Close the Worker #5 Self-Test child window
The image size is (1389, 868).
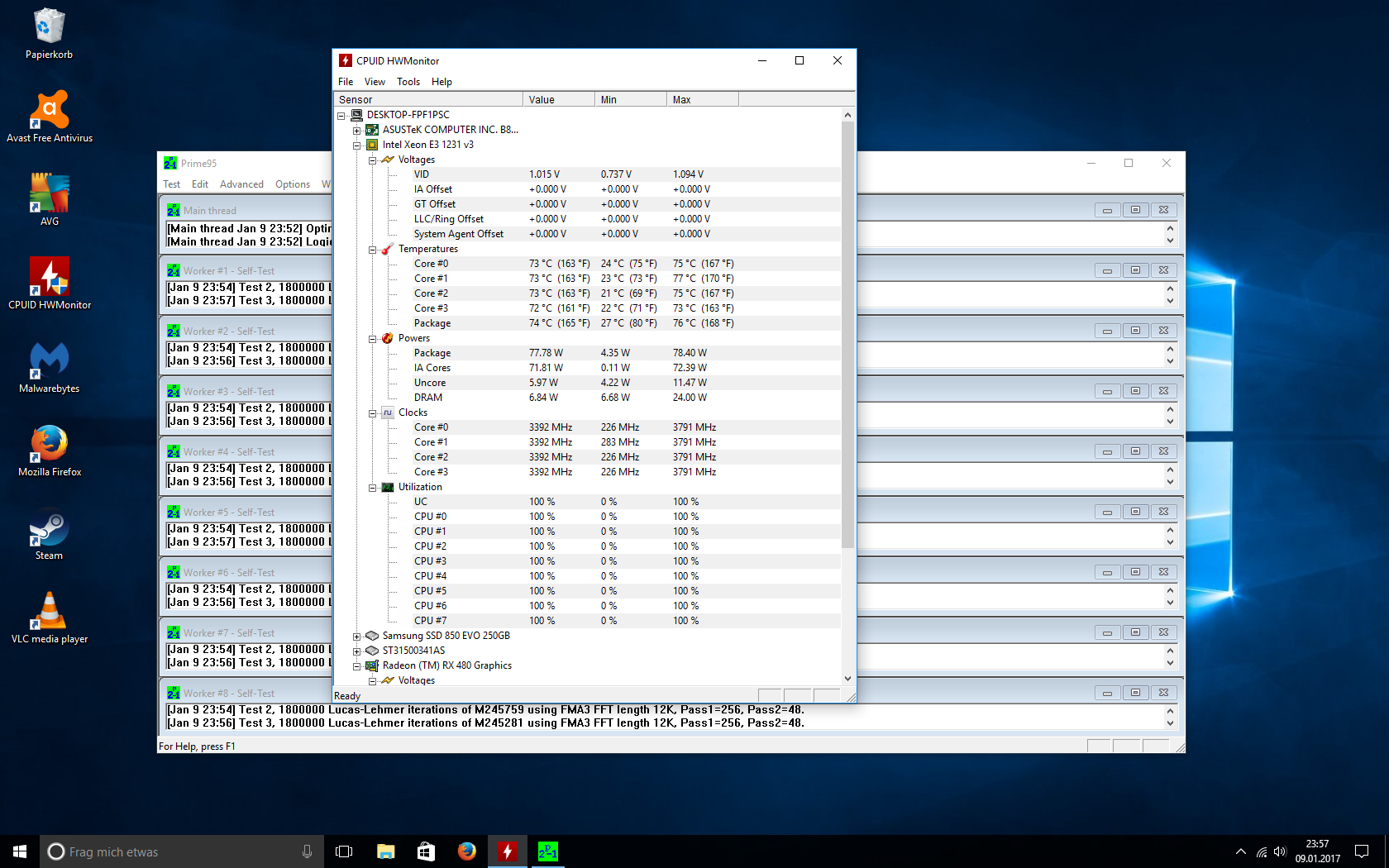[x=1163, y=512]
